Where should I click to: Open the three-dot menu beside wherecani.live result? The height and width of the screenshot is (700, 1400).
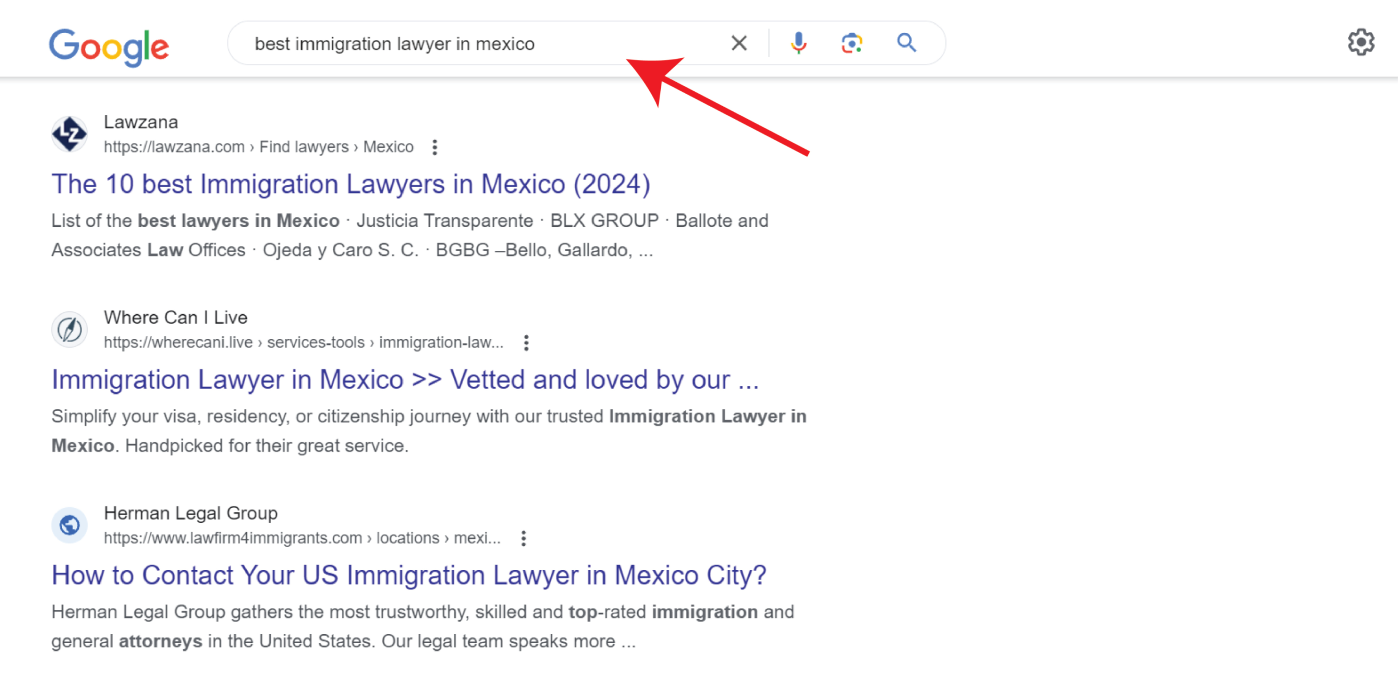click(526, 343)
